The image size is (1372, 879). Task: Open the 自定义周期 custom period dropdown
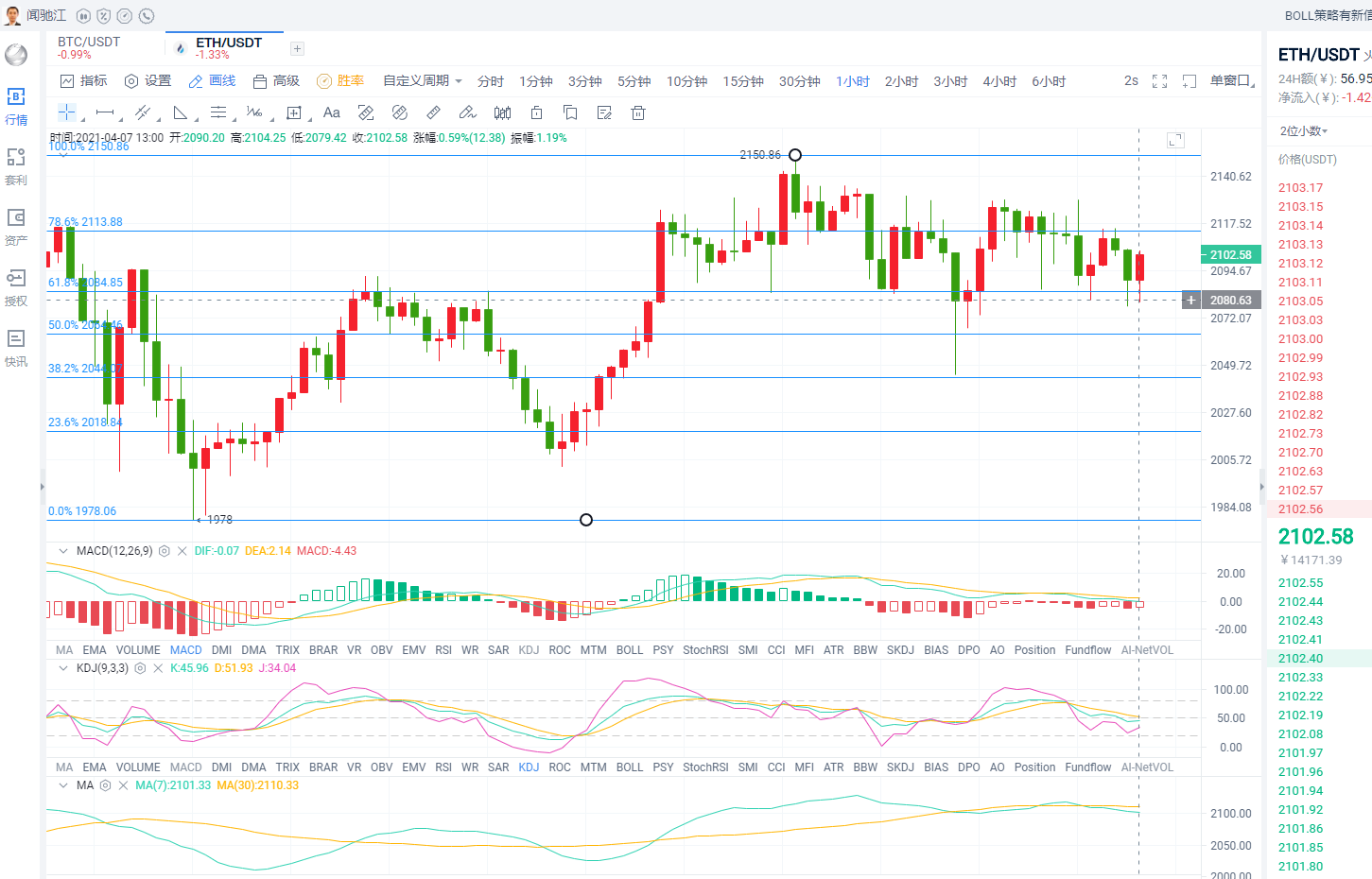coord(422,81)
